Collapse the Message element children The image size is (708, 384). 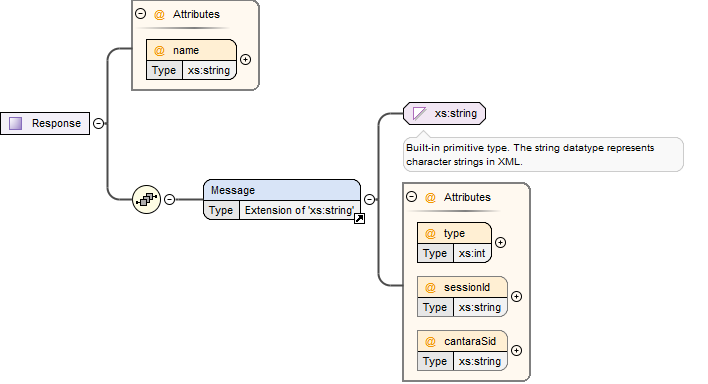[369, 199]
